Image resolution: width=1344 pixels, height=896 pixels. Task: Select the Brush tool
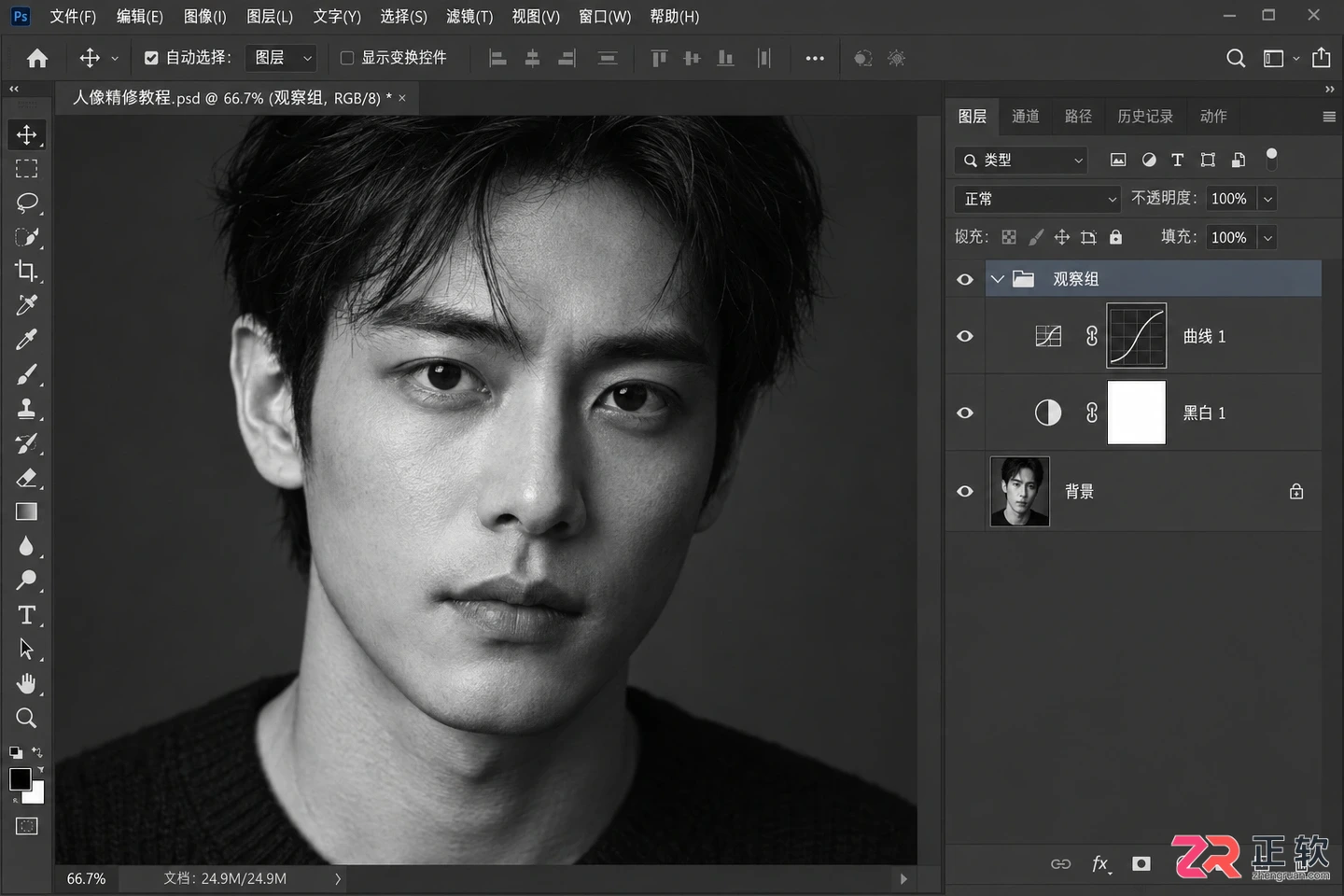(x=26, y=374)
